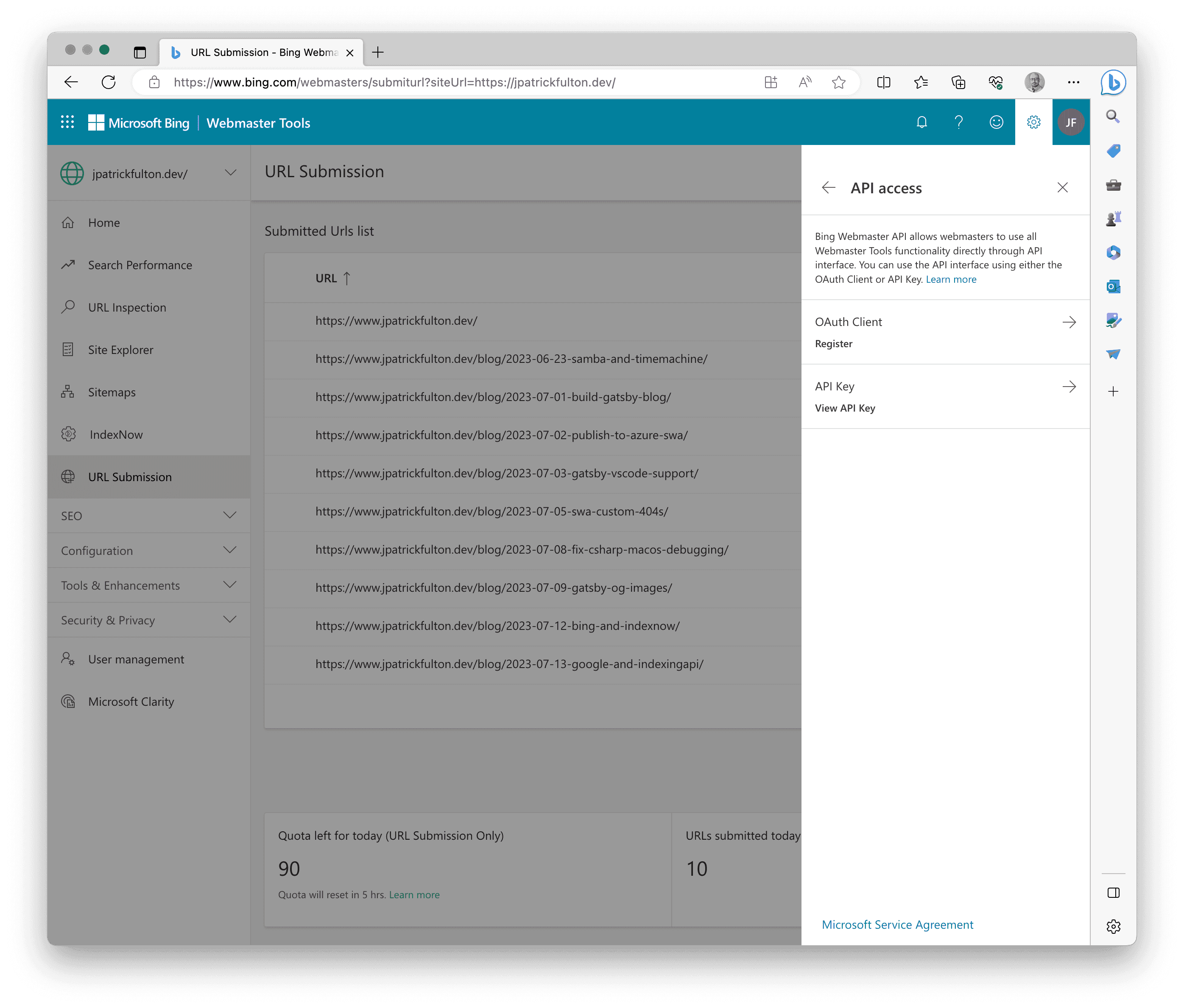This screenshot has width=1184, height=1008.
Task: Open the Edge settings and more menu
Action: [x=1074, y=82]
